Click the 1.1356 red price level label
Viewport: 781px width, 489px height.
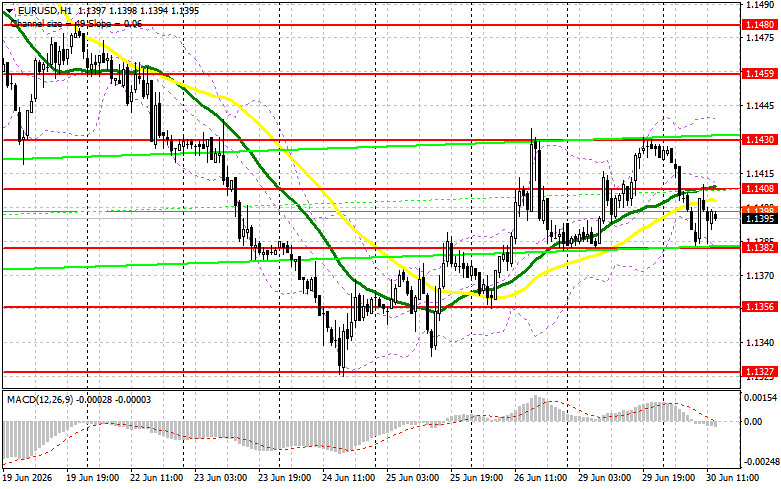760,307
